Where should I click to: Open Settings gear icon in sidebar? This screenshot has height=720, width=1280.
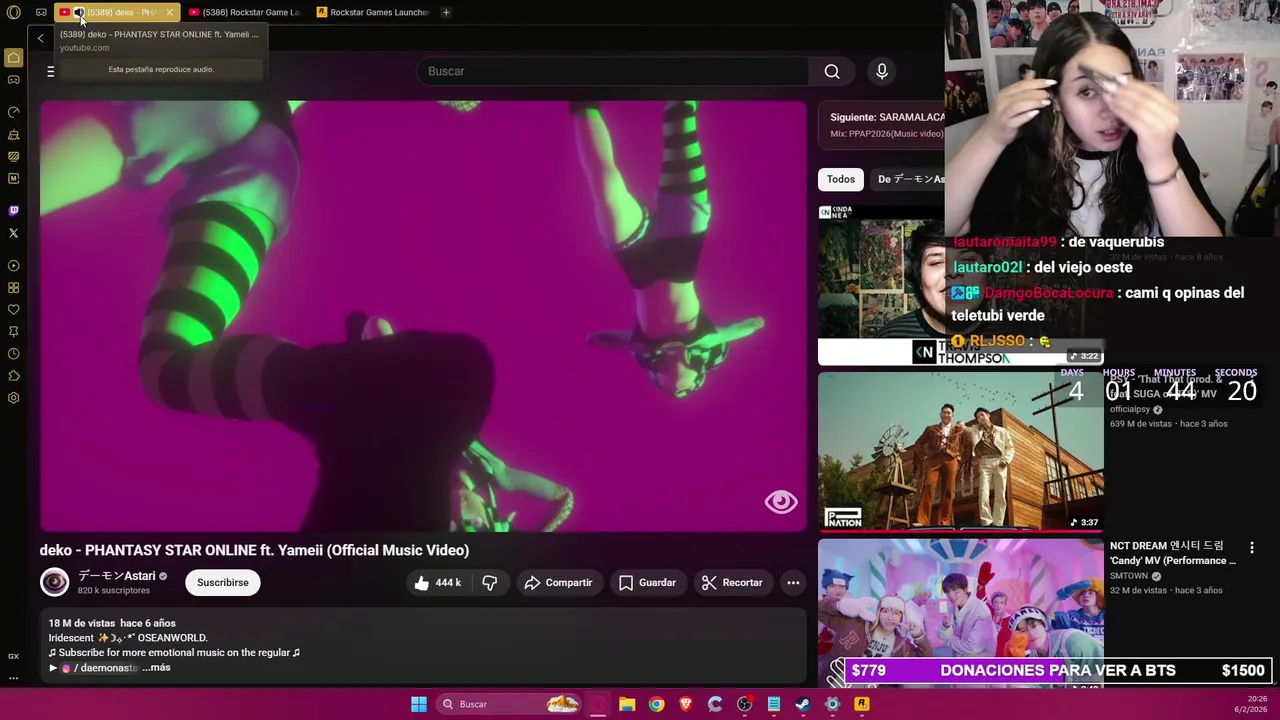(x=13, y=397)
